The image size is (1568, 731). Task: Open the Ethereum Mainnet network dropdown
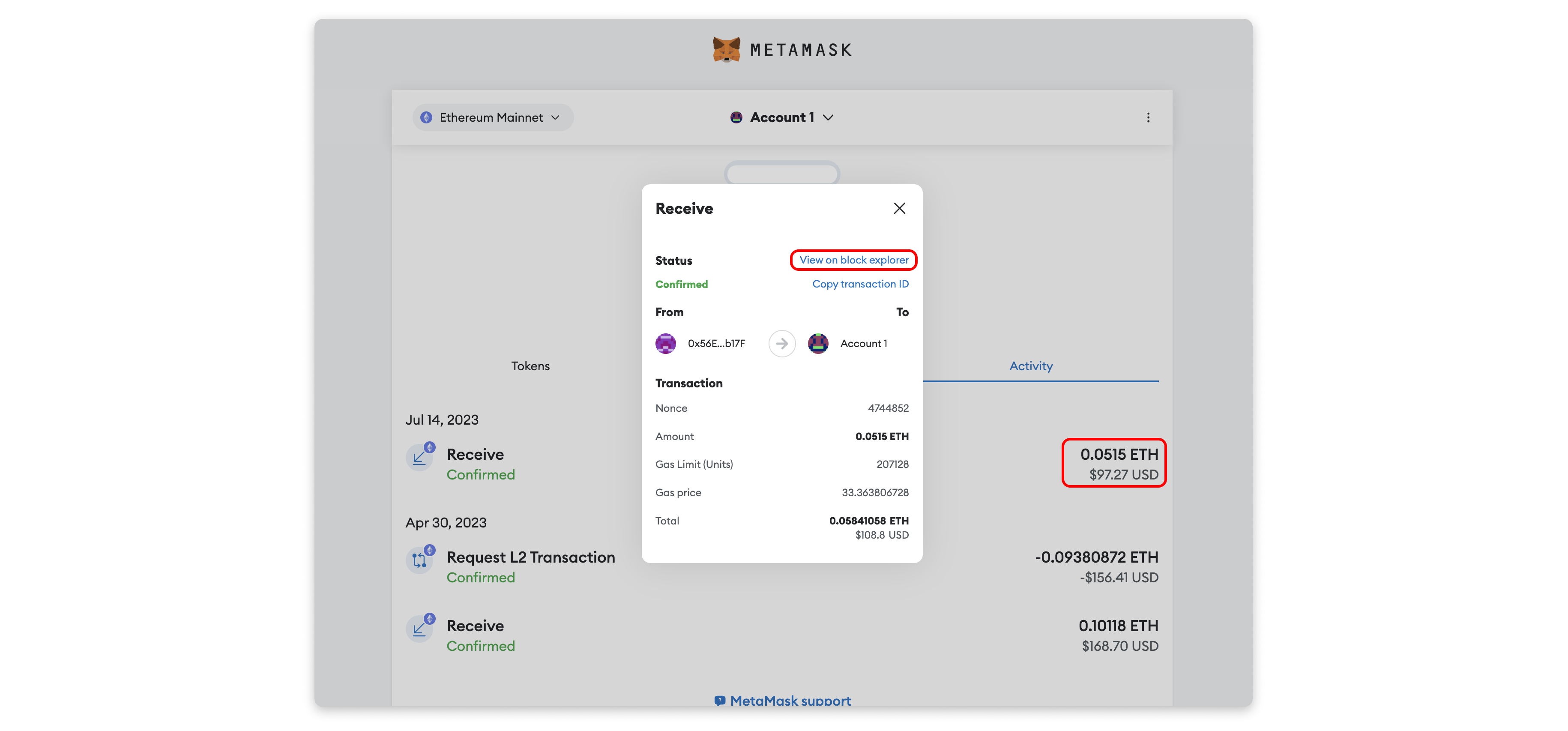click(x=492, y=117)
